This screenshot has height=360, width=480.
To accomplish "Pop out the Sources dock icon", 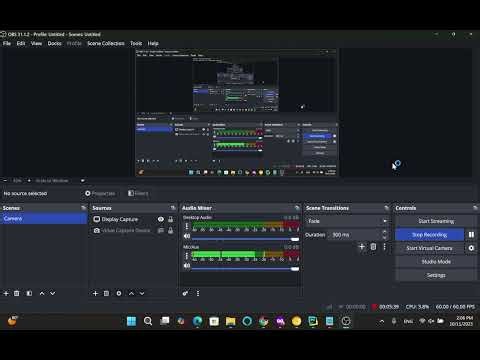I will click(173, 208).
